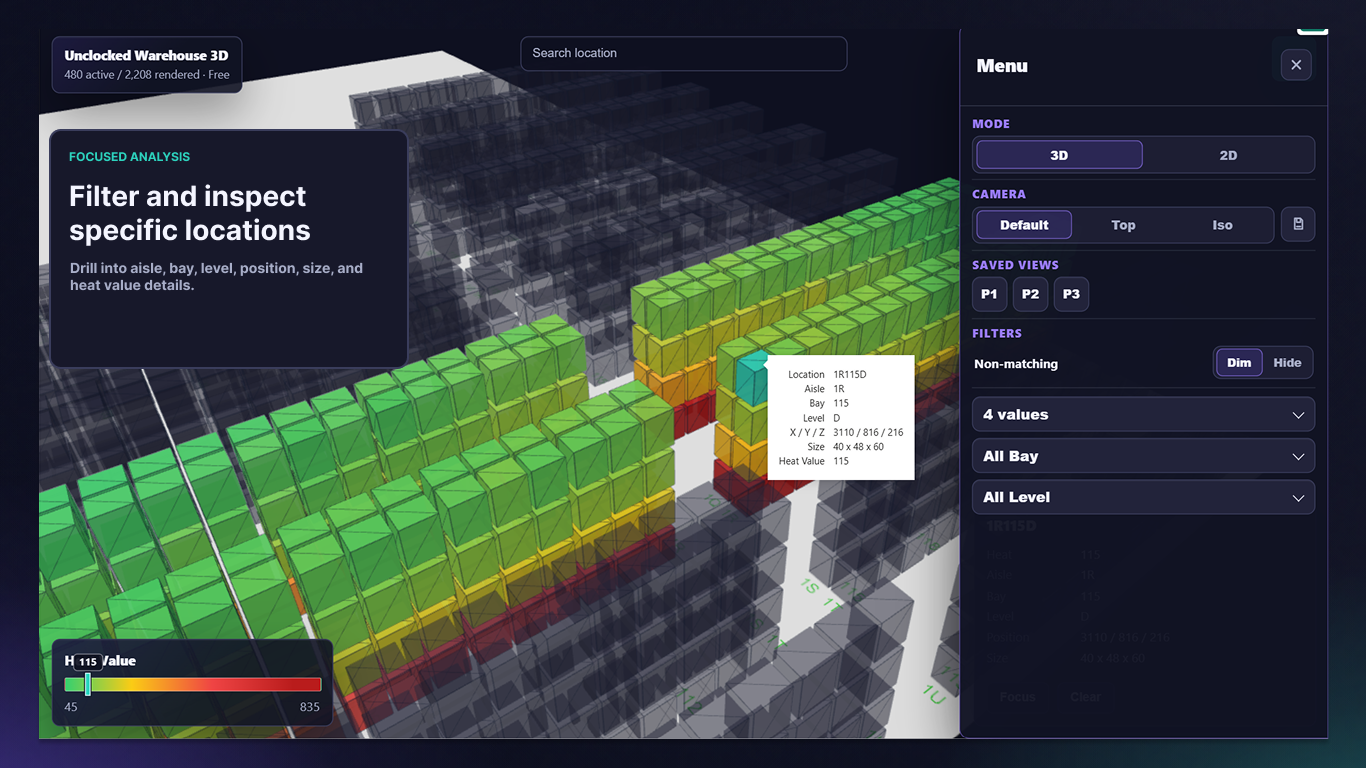Load saved view P2
The width and height of the screenshot is (1366, 768).
coord(1030,294)
